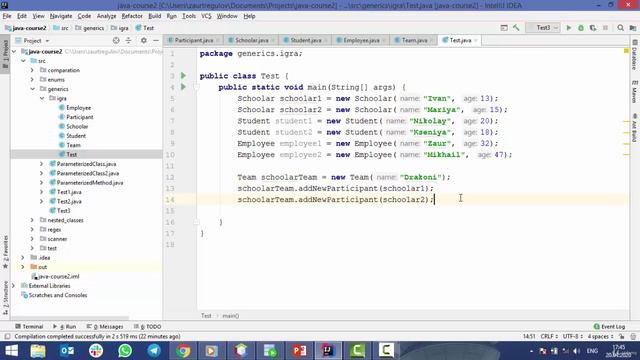Expand External Libraries node
This screenshot has width=640, height=360.
click(x=14, y=286)
